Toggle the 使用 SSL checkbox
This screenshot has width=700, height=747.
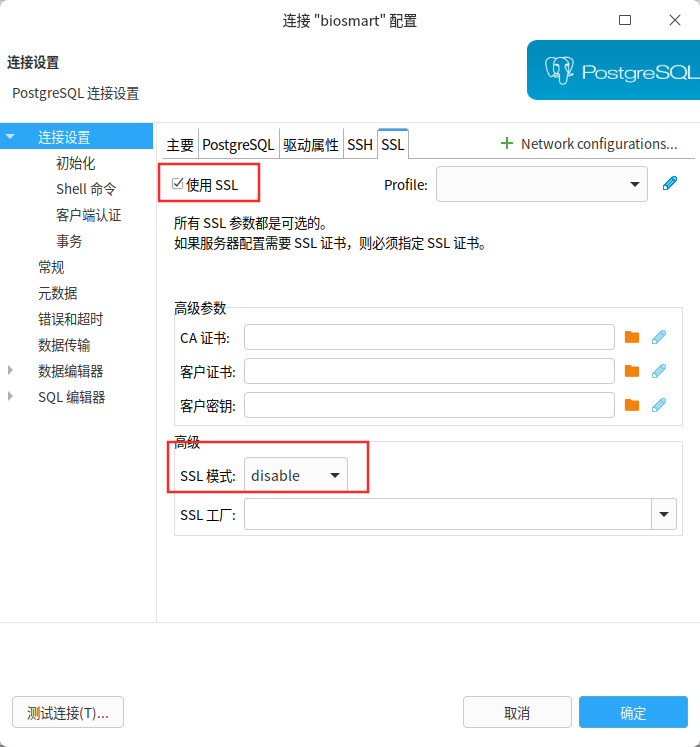point(178,184)
